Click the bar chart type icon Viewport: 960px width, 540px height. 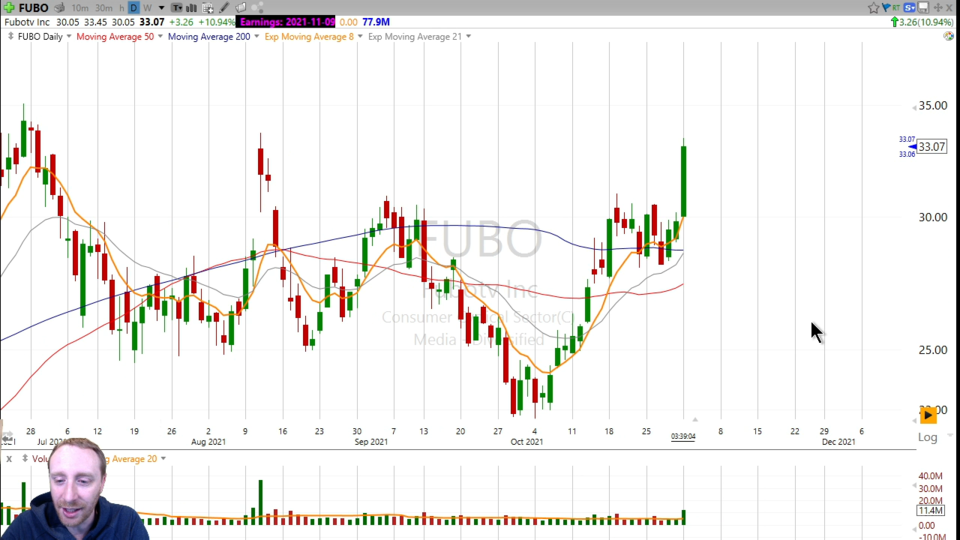click(x=192, y=8)
